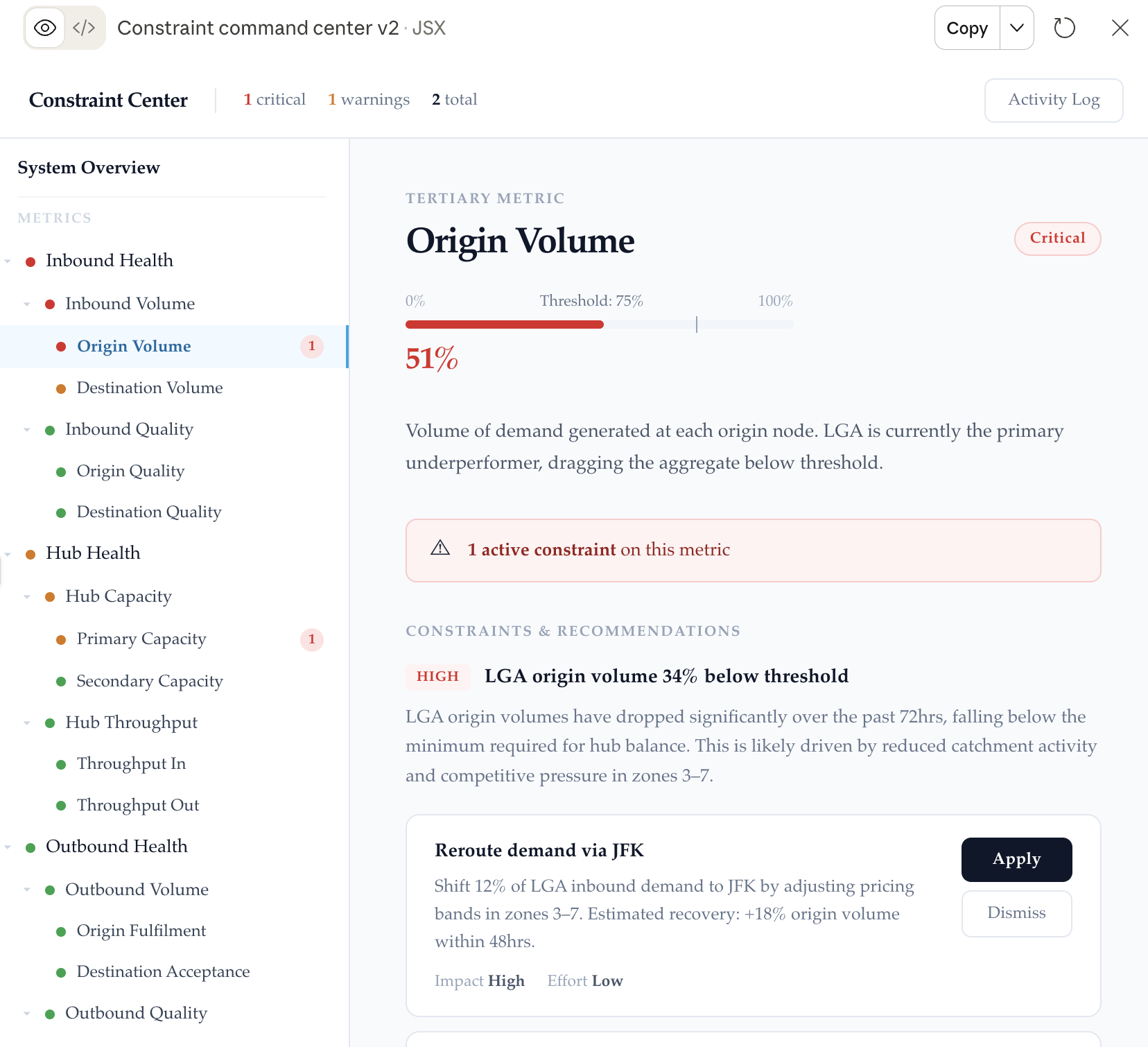Click the HIGH severity tag
Screen dimensions: 1148x1047
tap(437, 676)
